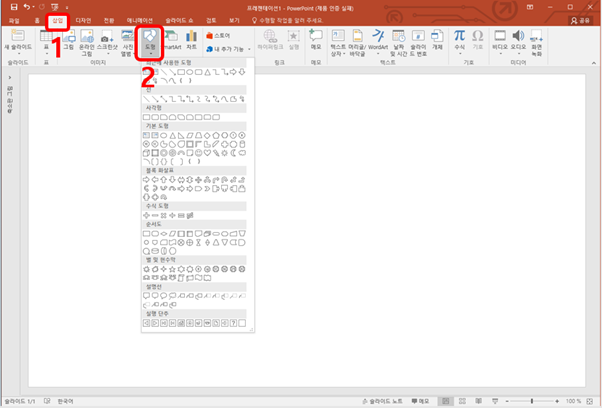Pick the up arrow in block arrows section
602x408 pixels.
click(164, 180)
